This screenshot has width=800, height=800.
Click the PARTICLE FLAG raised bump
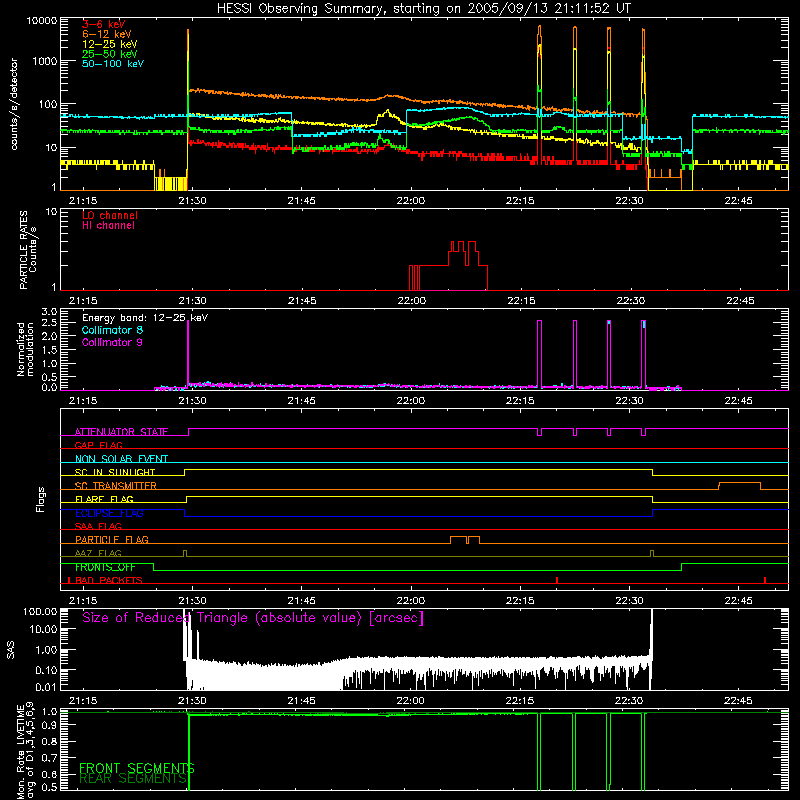465,540
